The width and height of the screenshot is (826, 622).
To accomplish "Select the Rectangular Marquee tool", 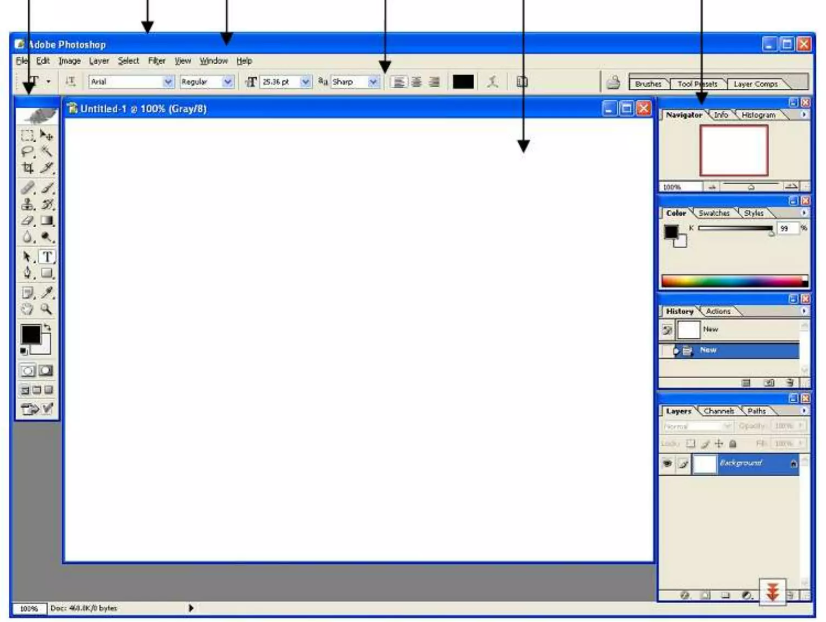I will [x=28, y=135].
